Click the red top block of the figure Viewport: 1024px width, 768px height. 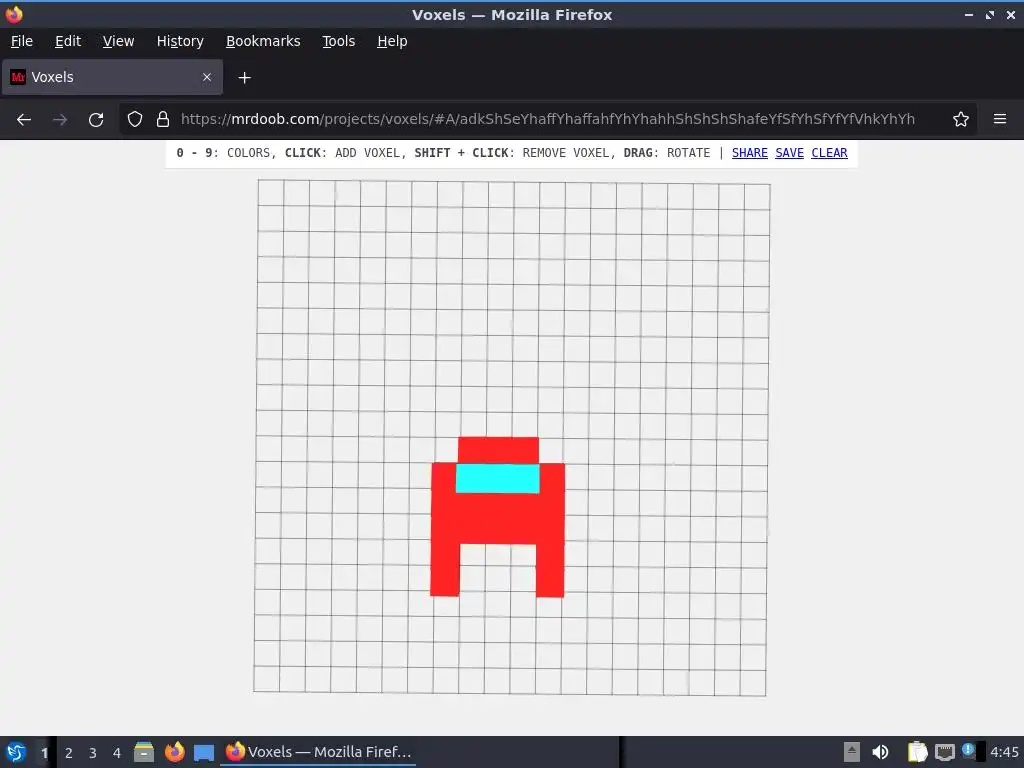pos(498,450)
